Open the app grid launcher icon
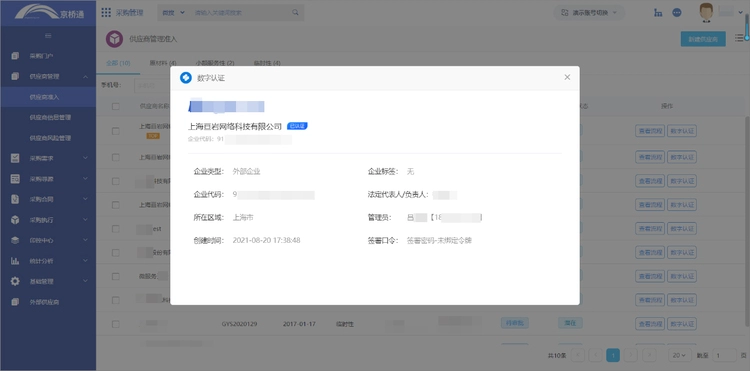This screenshot has height=371, width=750. pyautogui.click(x=106, y=12)
